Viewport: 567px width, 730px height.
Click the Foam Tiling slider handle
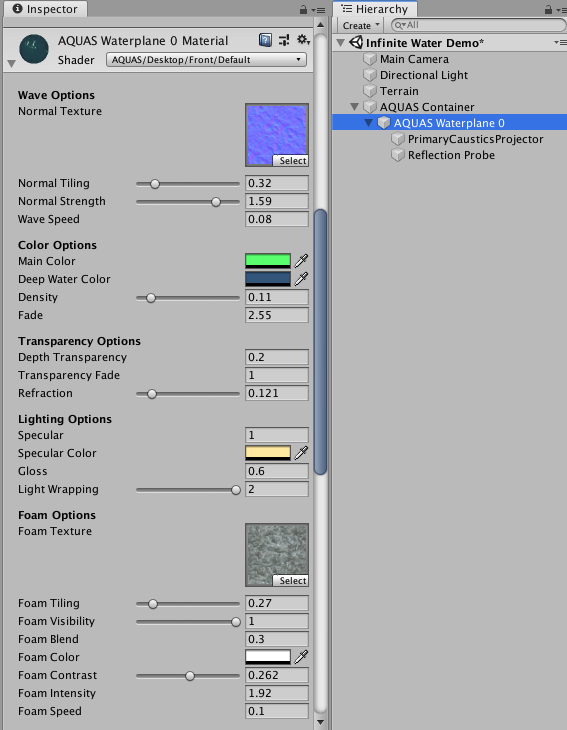click(x=153, y=604)
